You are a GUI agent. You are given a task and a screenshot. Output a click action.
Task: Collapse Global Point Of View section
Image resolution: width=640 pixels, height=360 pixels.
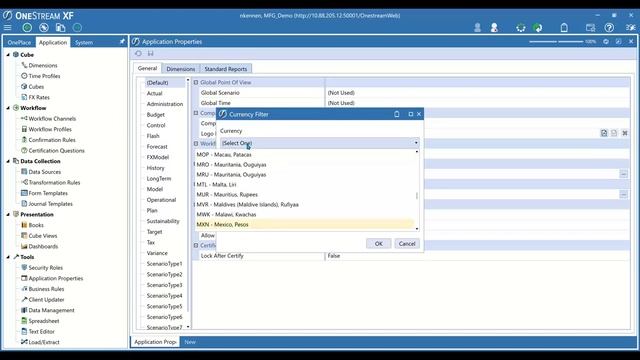(196, 82)
